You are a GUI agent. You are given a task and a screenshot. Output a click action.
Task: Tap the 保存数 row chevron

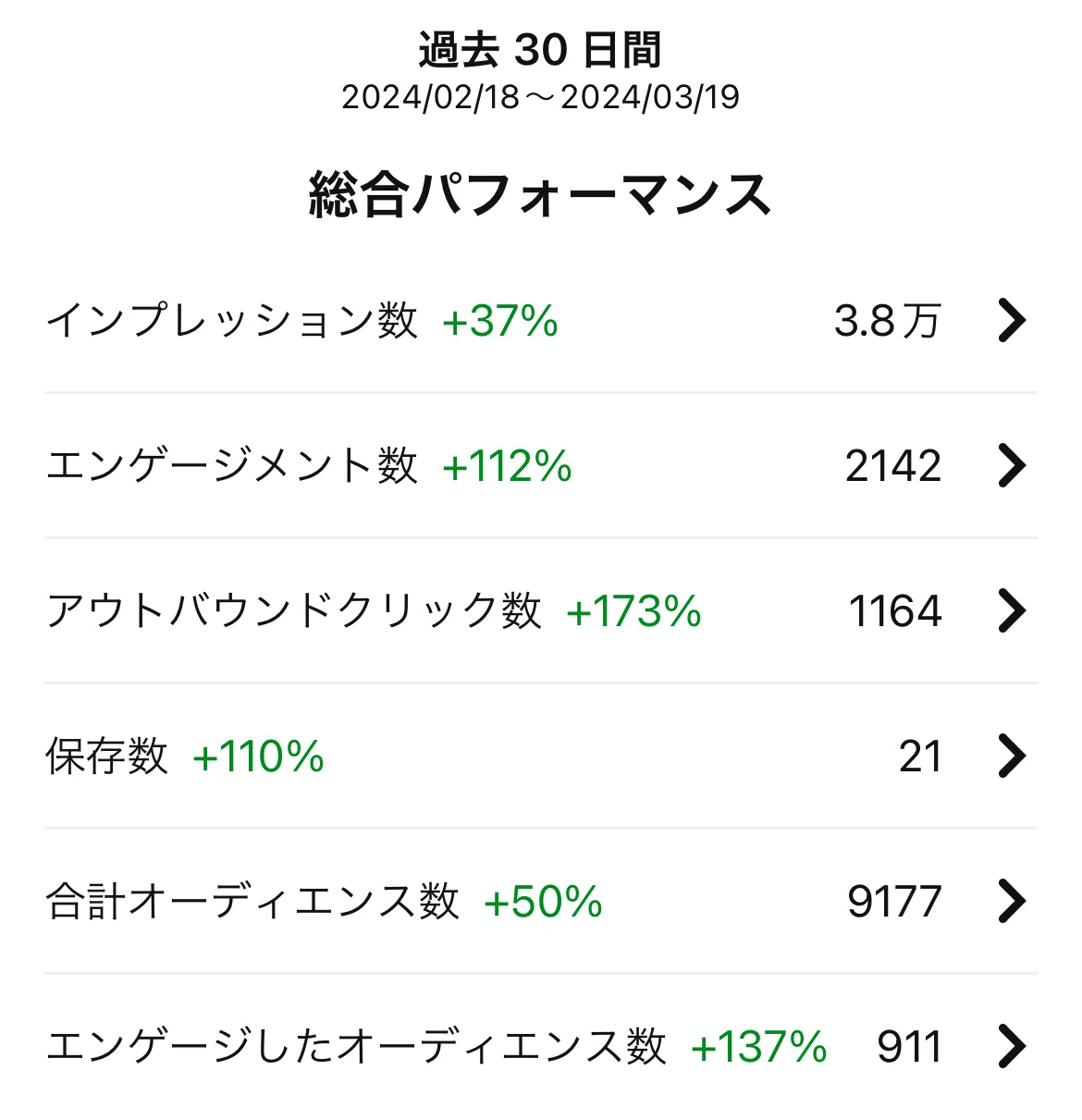pos(1013,756)
